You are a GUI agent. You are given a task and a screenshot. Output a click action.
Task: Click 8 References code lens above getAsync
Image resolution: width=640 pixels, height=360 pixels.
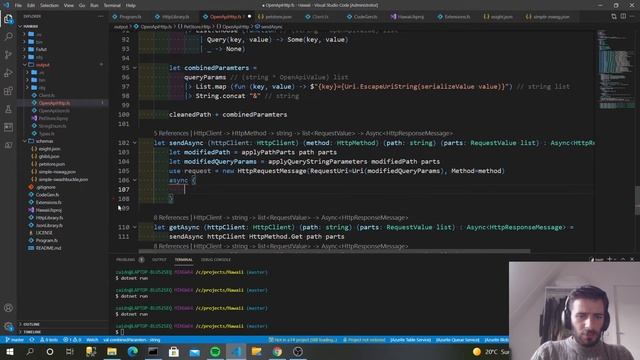[x=171, y=218]
